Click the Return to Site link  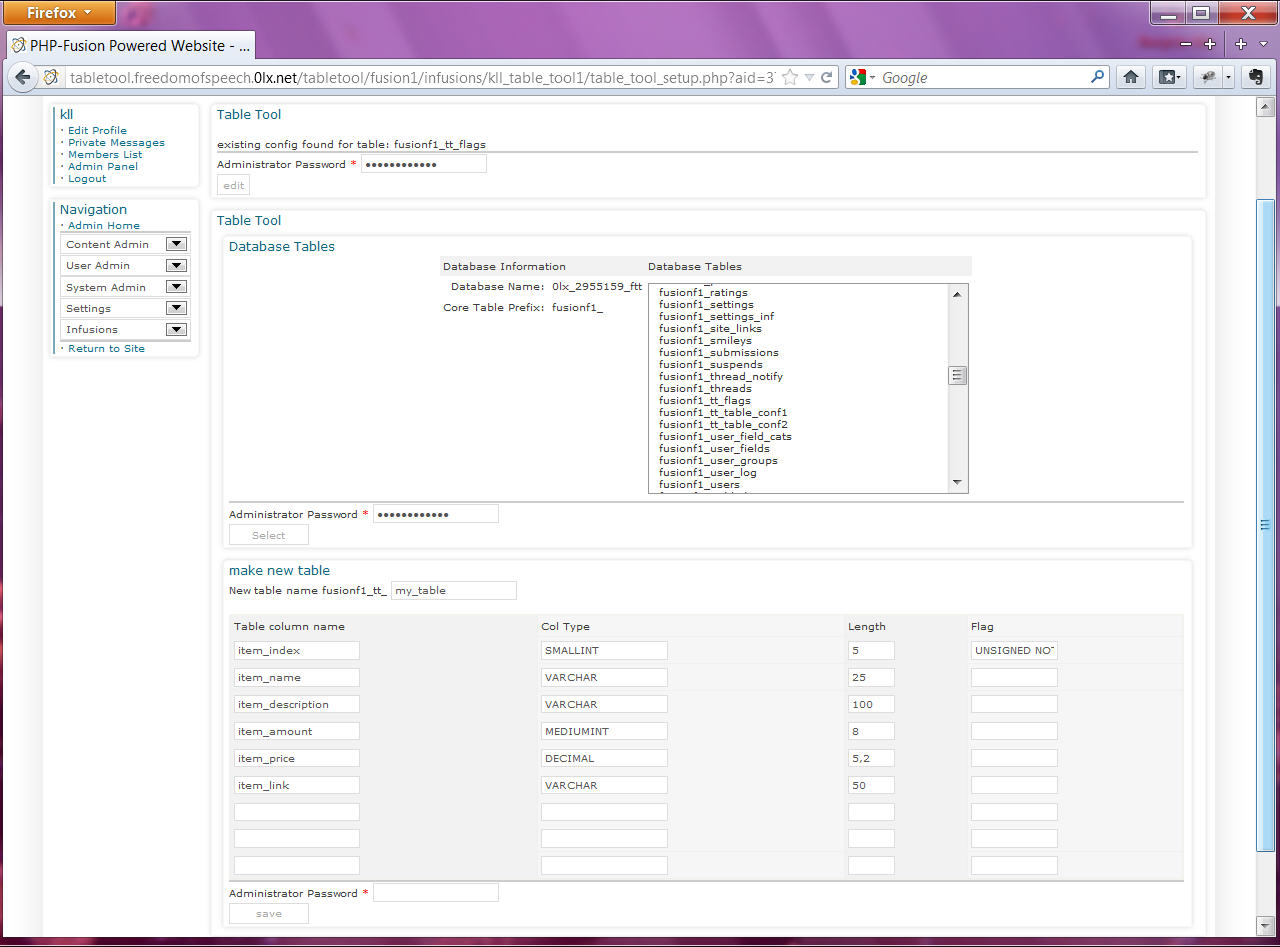point(106,349)
